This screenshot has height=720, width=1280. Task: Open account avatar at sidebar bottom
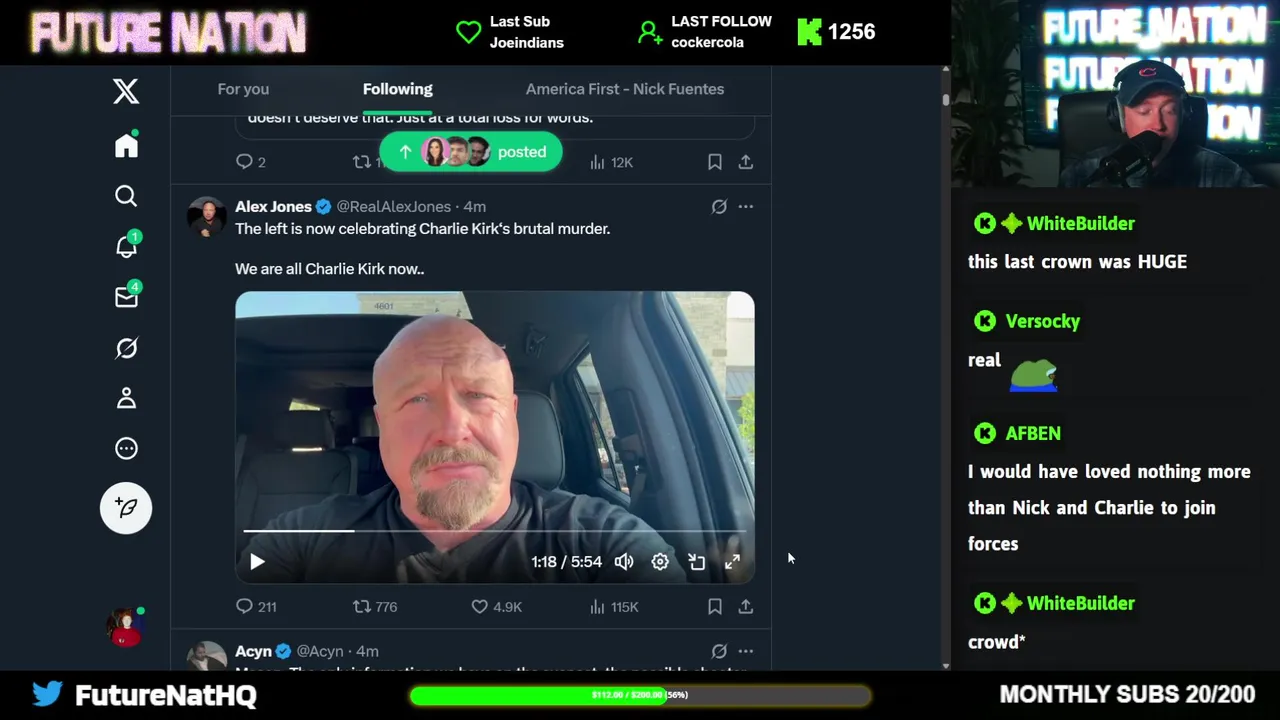(x=126, y=627)
